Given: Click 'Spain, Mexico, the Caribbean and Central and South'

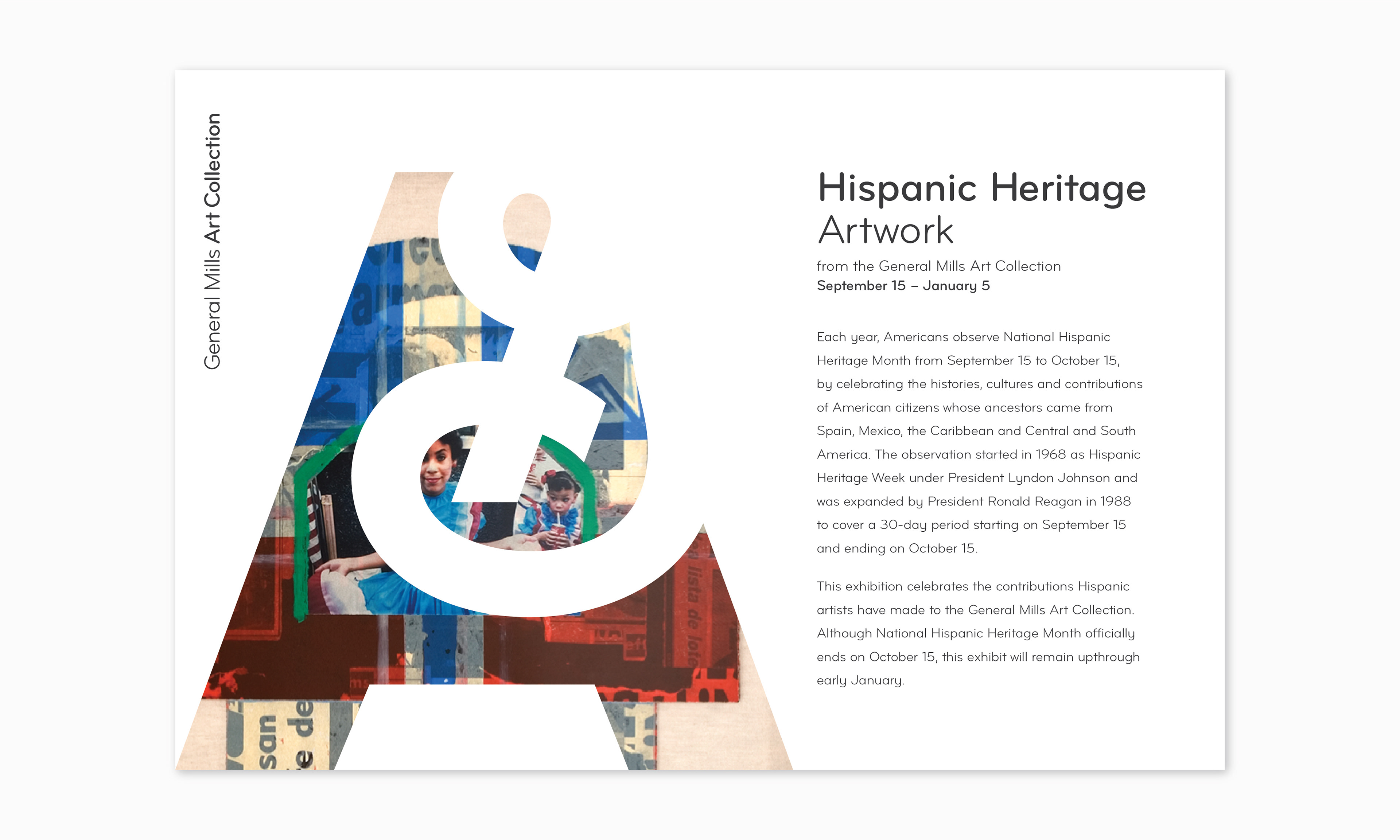Looking at the screenshot, I should tap(976, 431).
